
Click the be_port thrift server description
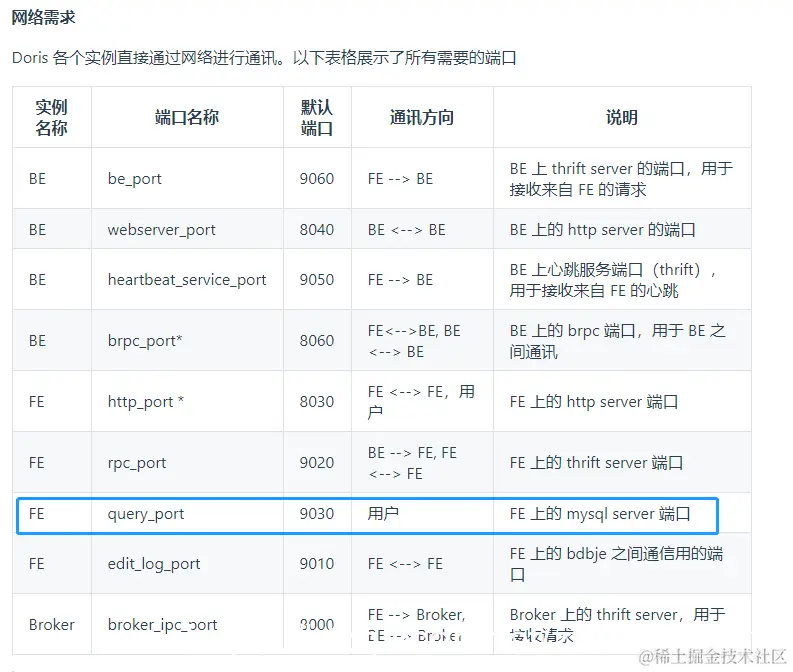click(x=621, y=179)
